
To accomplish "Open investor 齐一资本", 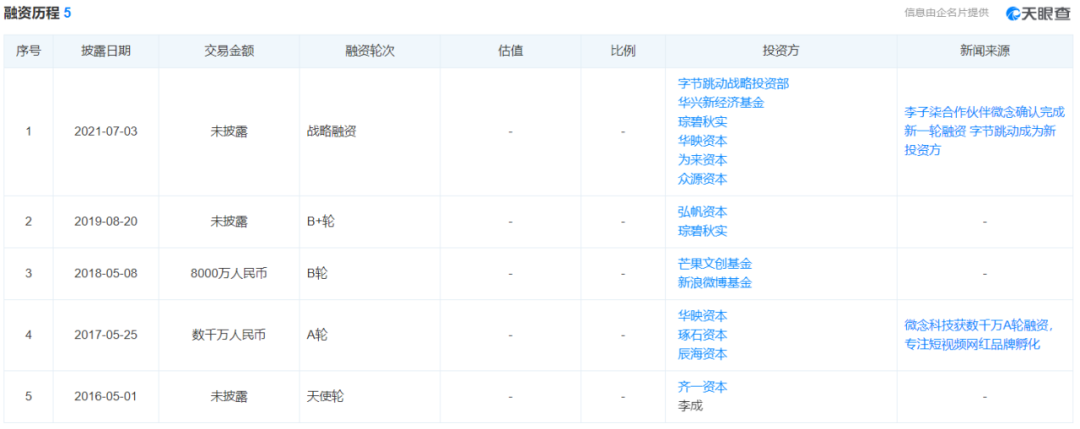I will point(703,387).
